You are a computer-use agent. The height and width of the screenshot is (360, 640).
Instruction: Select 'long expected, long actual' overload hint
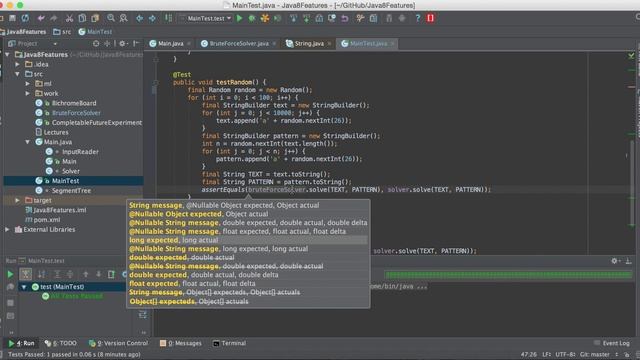248,240
